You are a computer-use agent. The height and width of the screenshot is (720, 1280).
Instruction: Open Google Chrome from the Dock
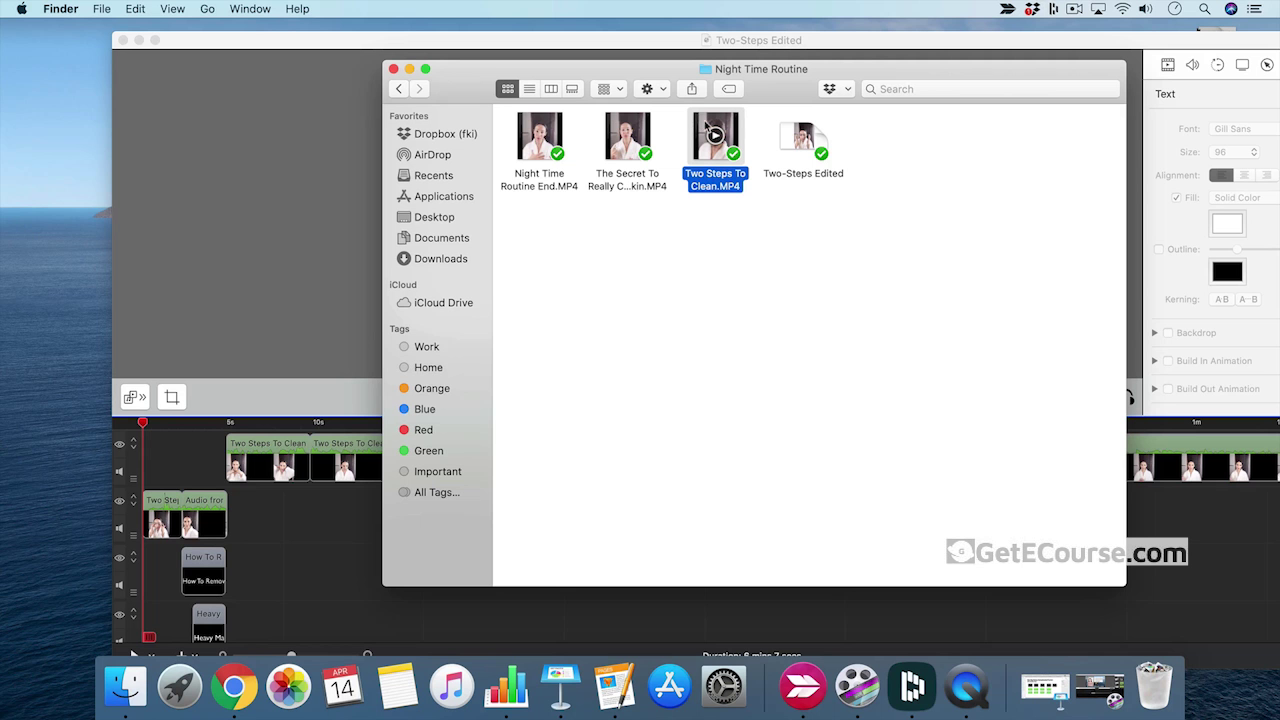234,687
